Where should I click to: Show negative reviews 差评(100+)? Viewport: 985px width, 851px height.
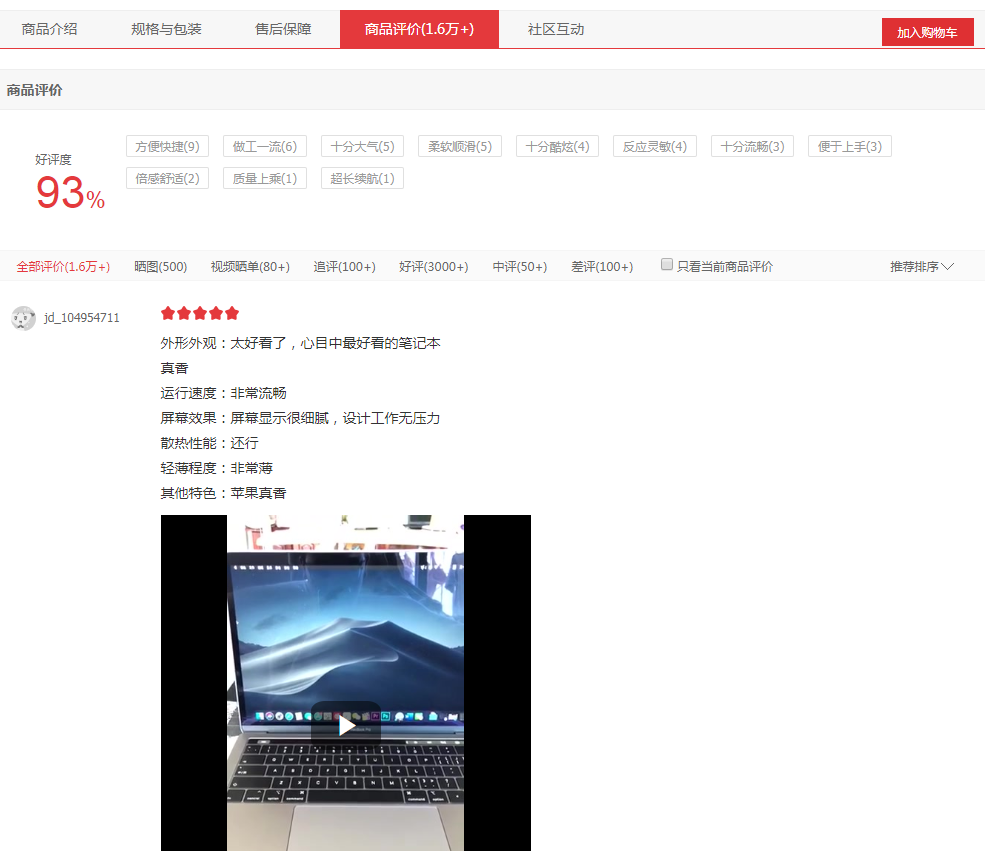tap(602, 267)
